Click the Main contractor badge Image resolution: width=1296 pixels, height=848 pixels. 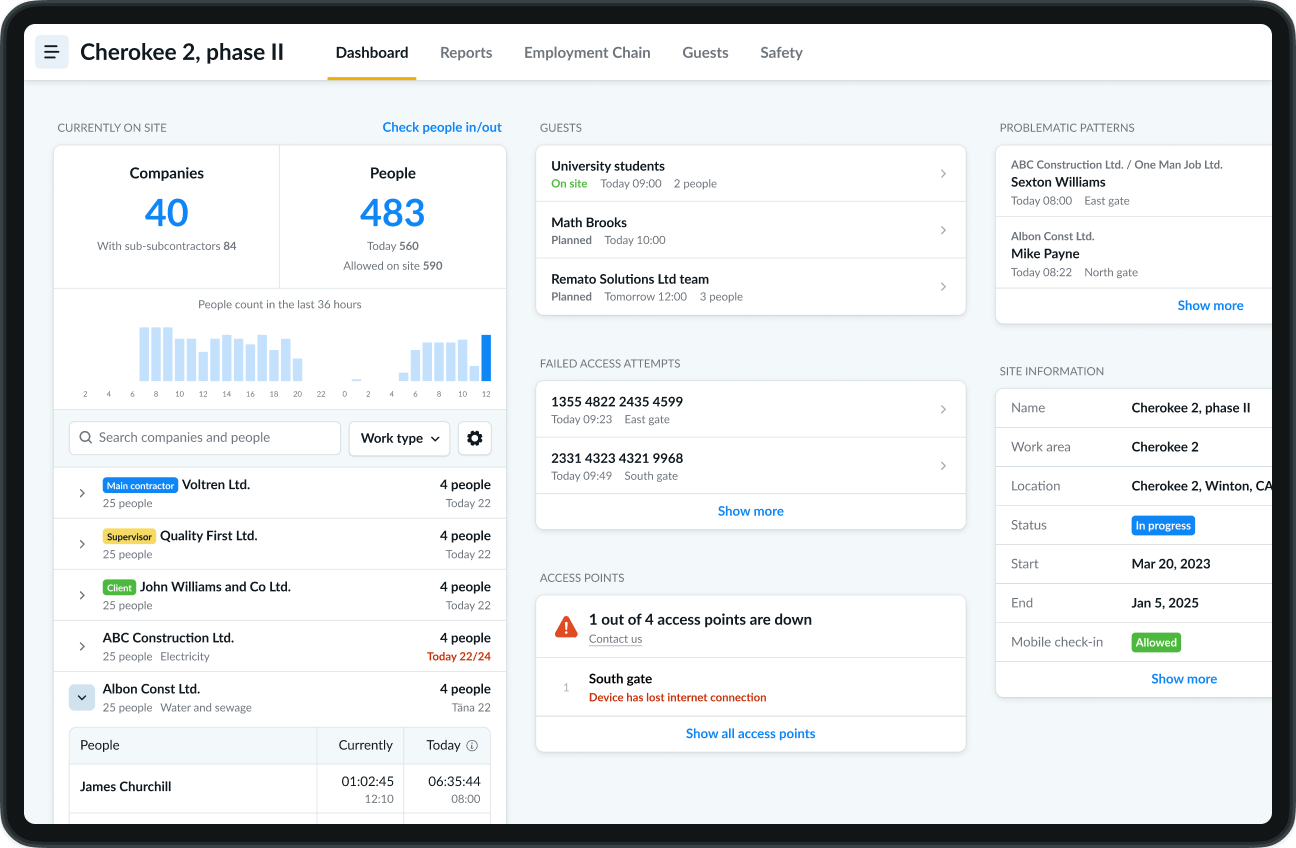click(x=140, y=485)
